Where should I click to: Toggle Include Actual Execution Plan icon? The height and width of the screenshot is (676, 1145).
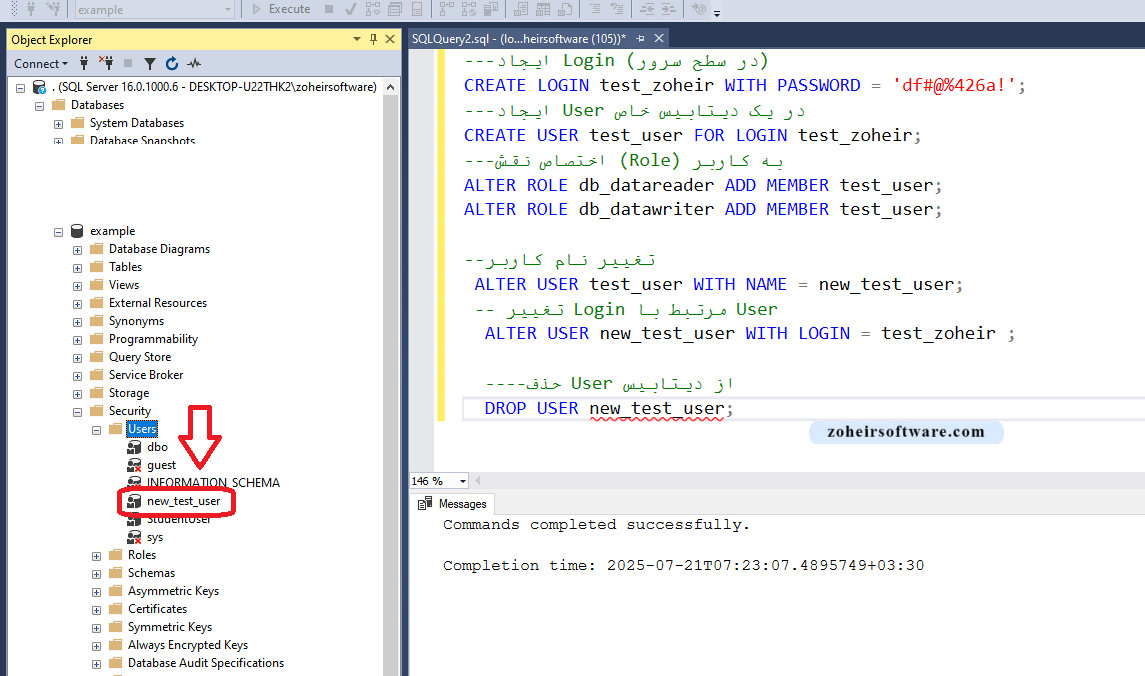(x=446, y=9)
